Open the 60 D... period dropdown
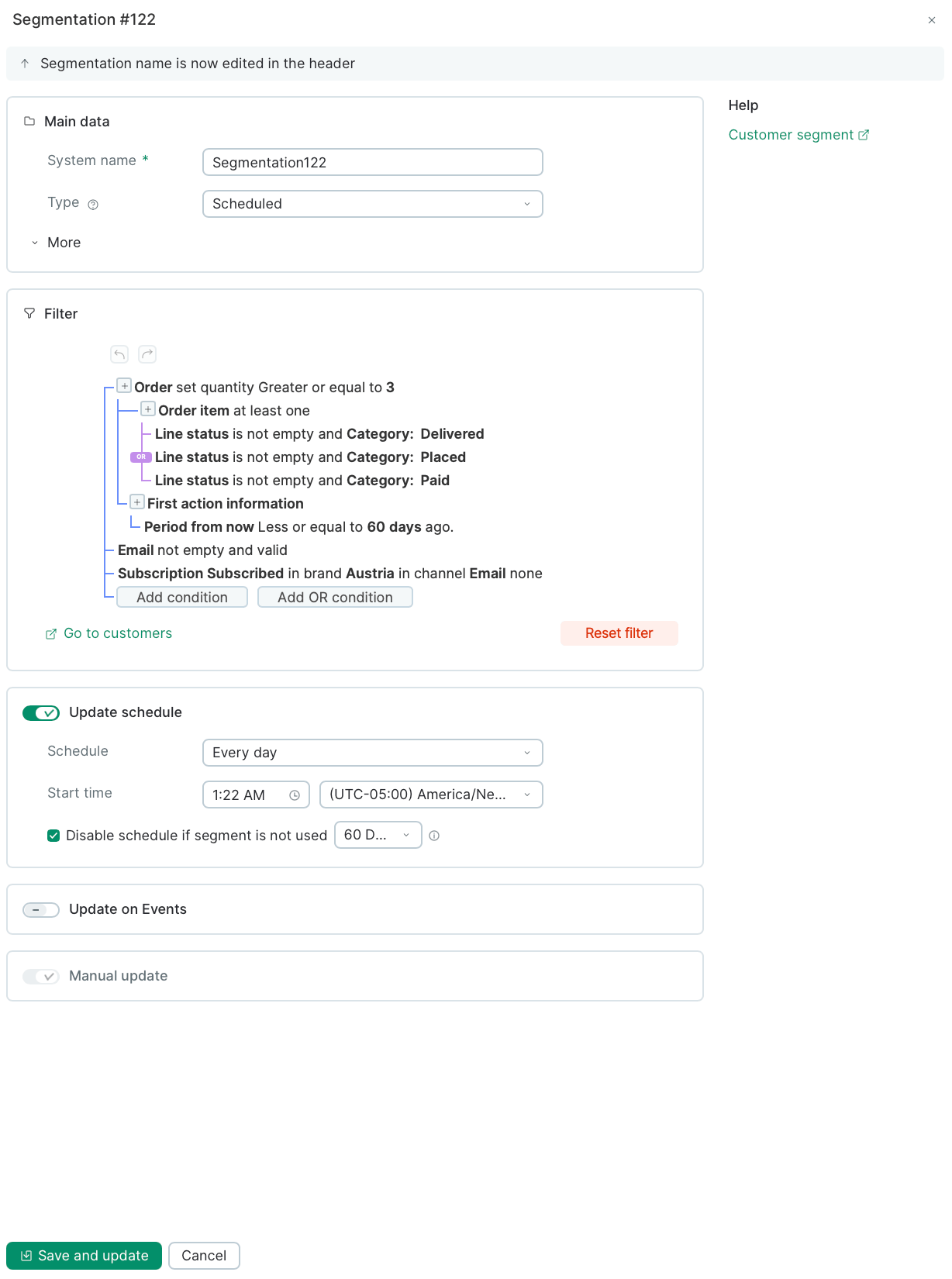 coord(378,835)
